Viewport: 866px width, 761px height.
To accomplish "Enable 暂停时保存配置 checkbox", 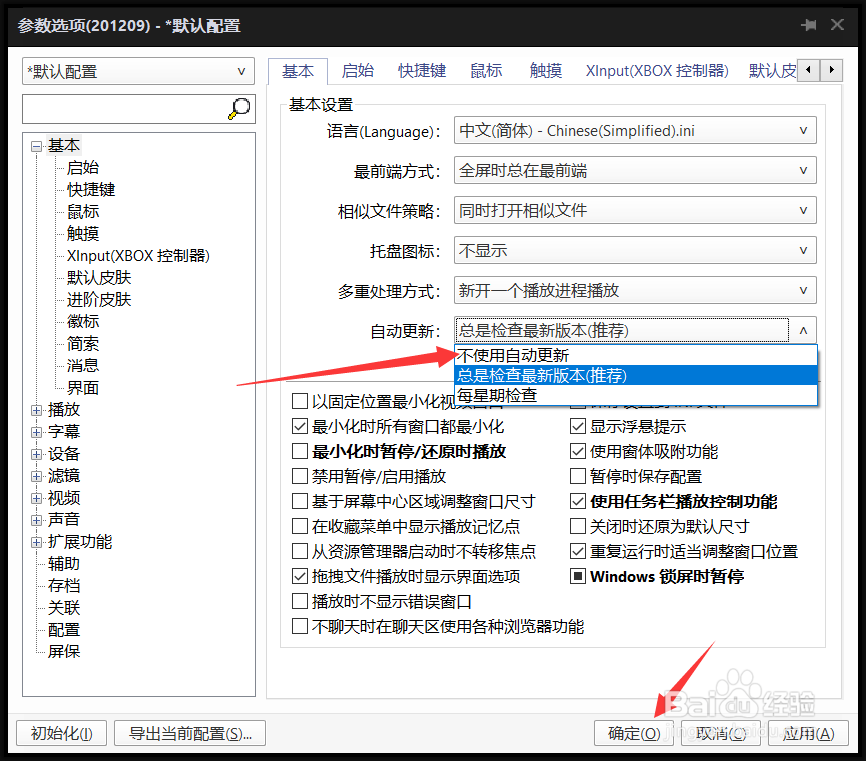I will click(578, 475).
